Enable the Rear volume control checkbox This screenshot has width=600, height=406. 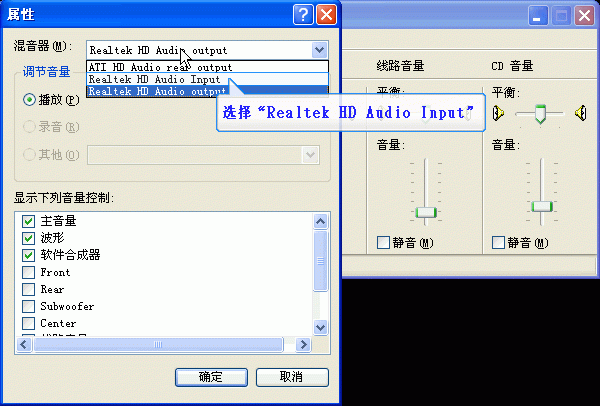pos(28,289)
